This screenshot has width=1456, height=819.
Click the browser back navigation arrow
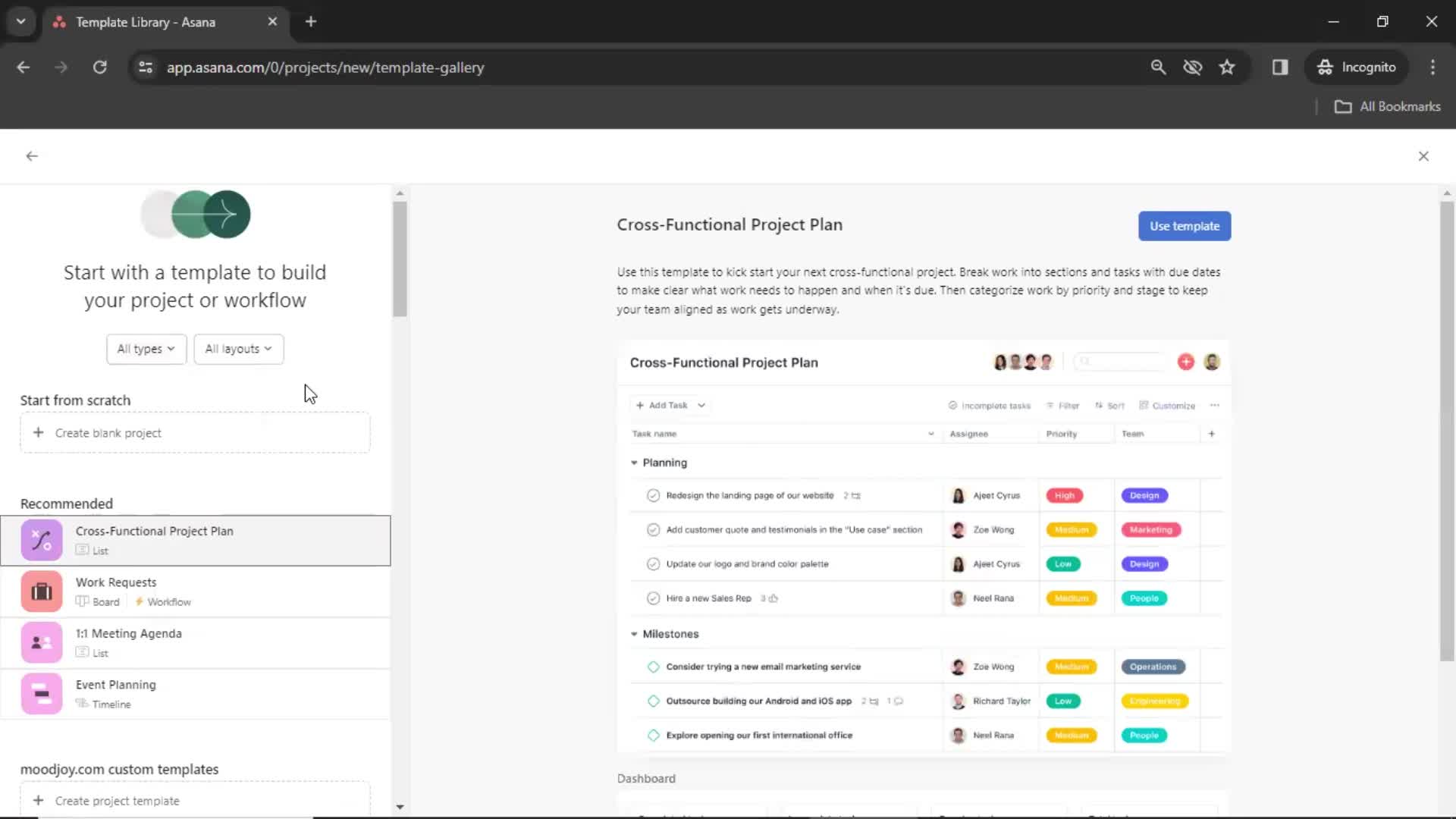click(x=24, y=67)
